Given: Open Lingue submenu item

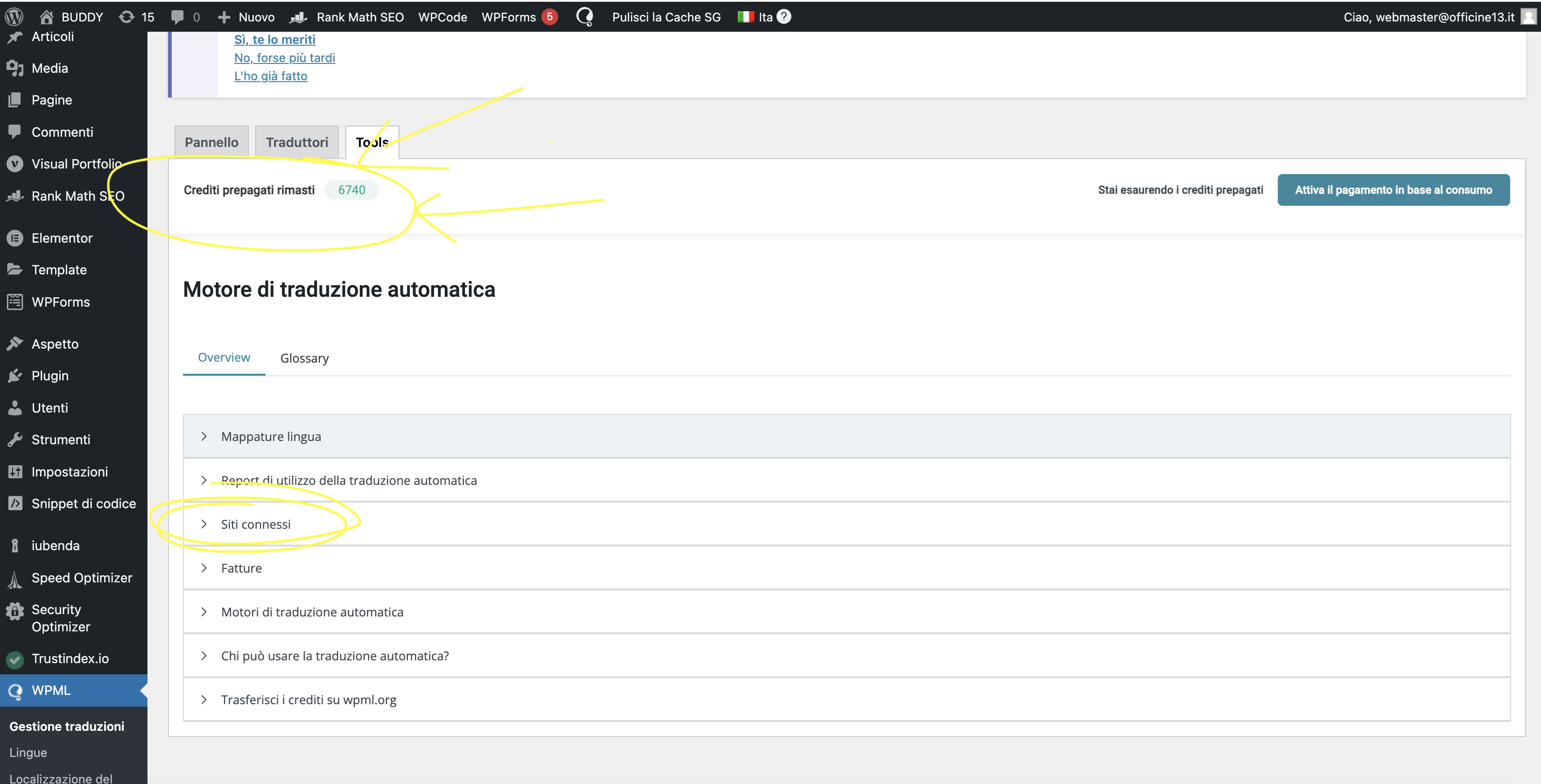Looking at the screenshot, I should point(28,753).
